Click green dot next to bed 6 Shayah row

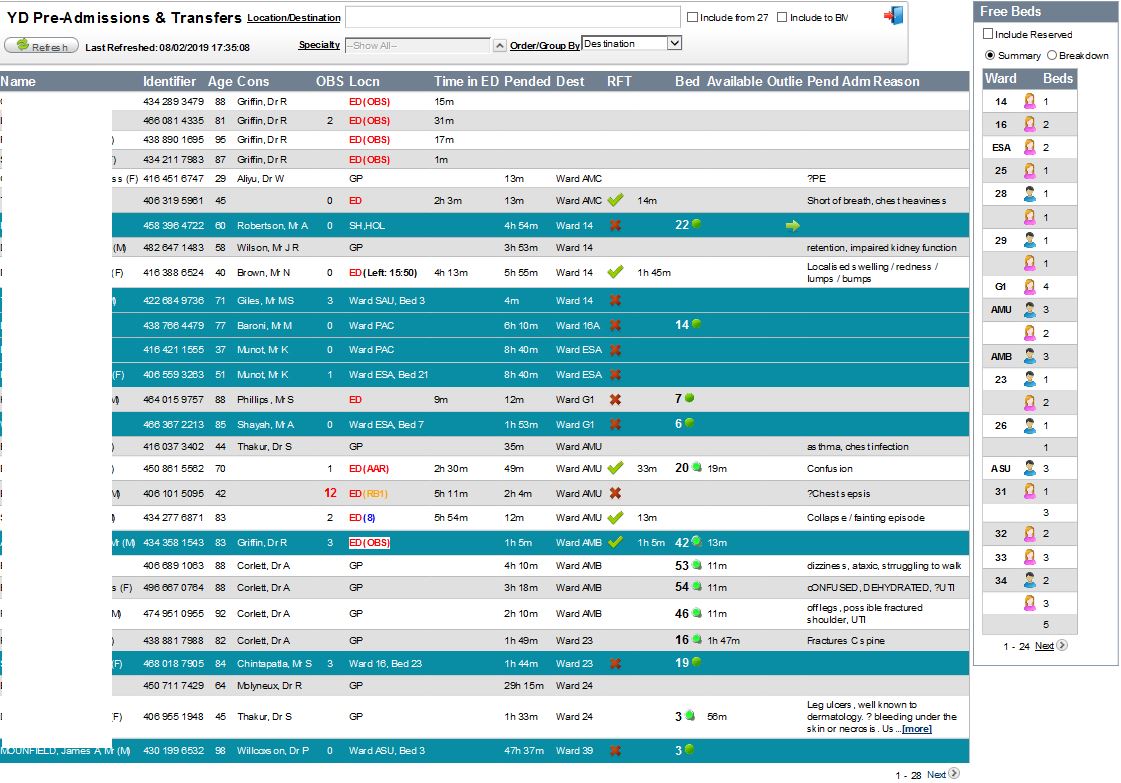[689, 423]
